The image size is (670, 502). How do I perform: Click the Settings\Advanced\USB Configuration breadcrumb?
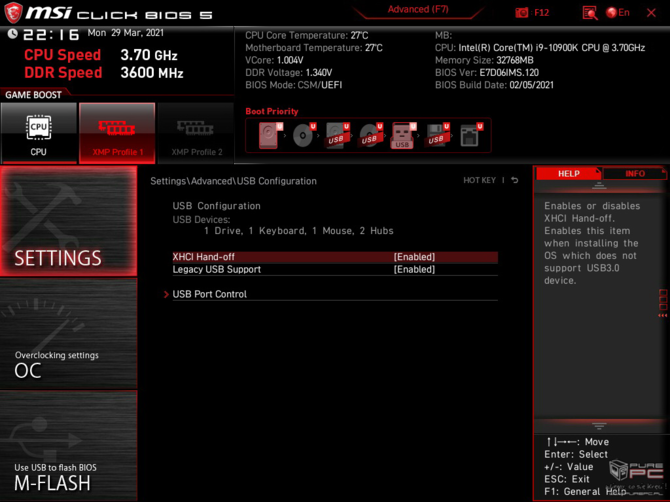click(233, 181)
